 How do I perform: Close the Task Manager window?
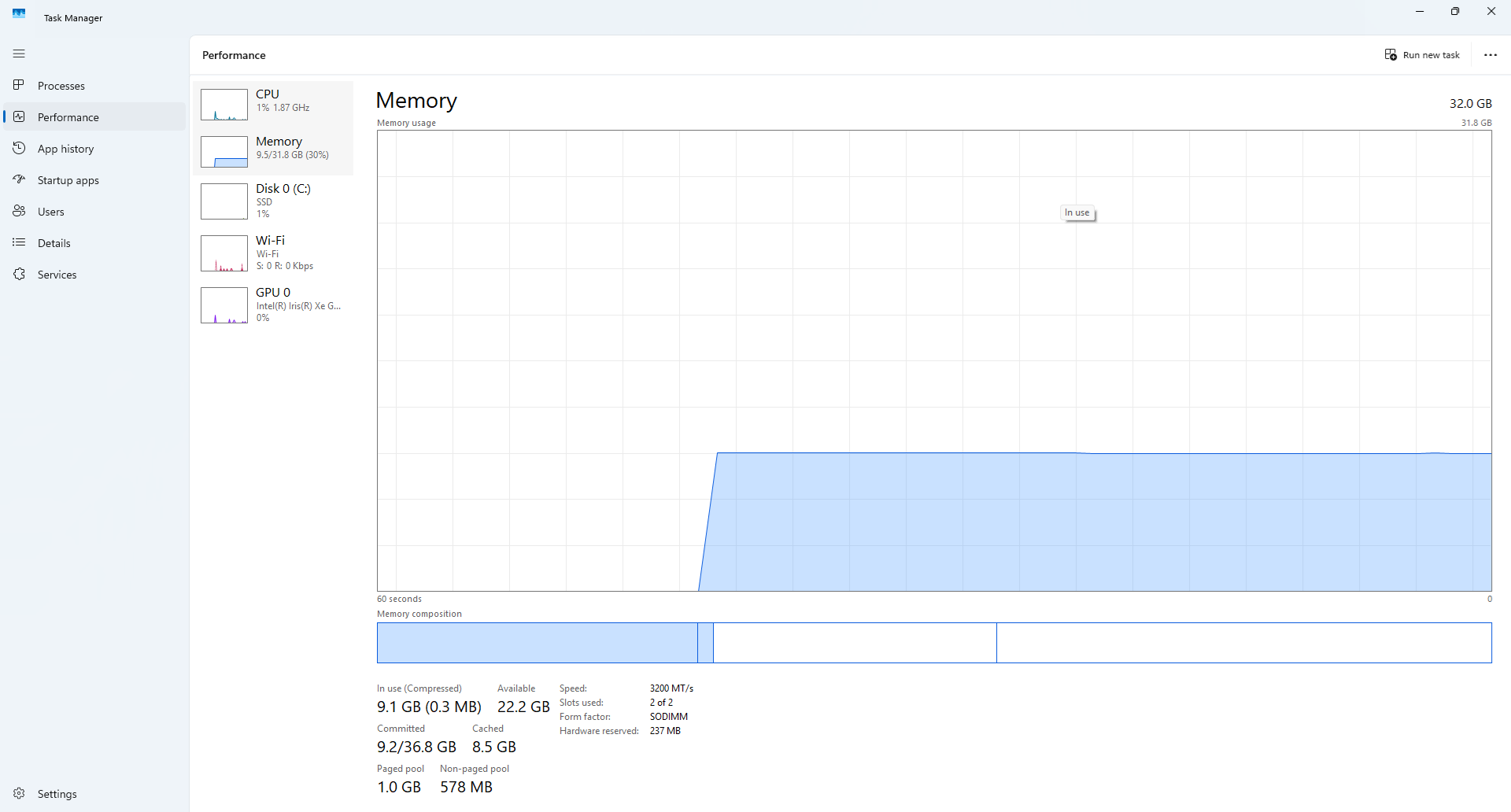[x=1491, y=11]
